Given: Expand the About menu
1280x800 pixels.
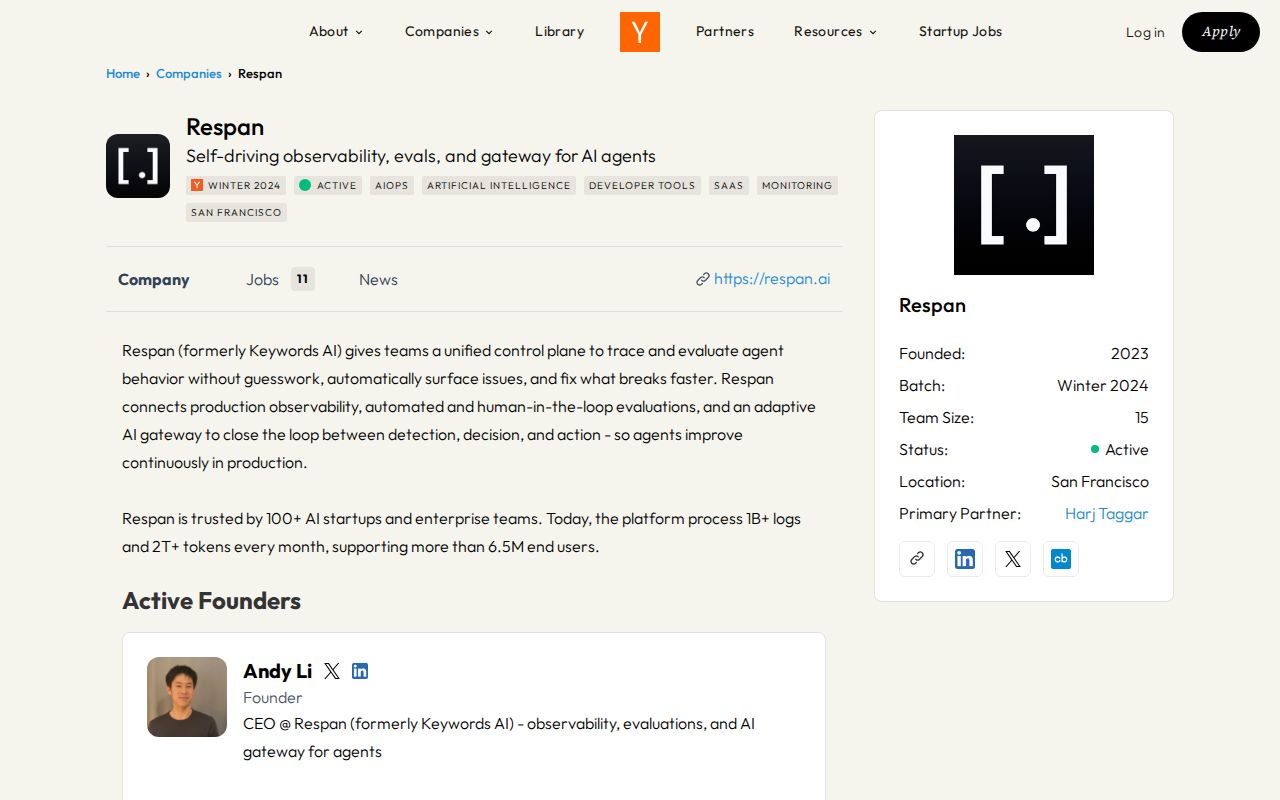Looking at the screenshot, I should coord(336,32).
